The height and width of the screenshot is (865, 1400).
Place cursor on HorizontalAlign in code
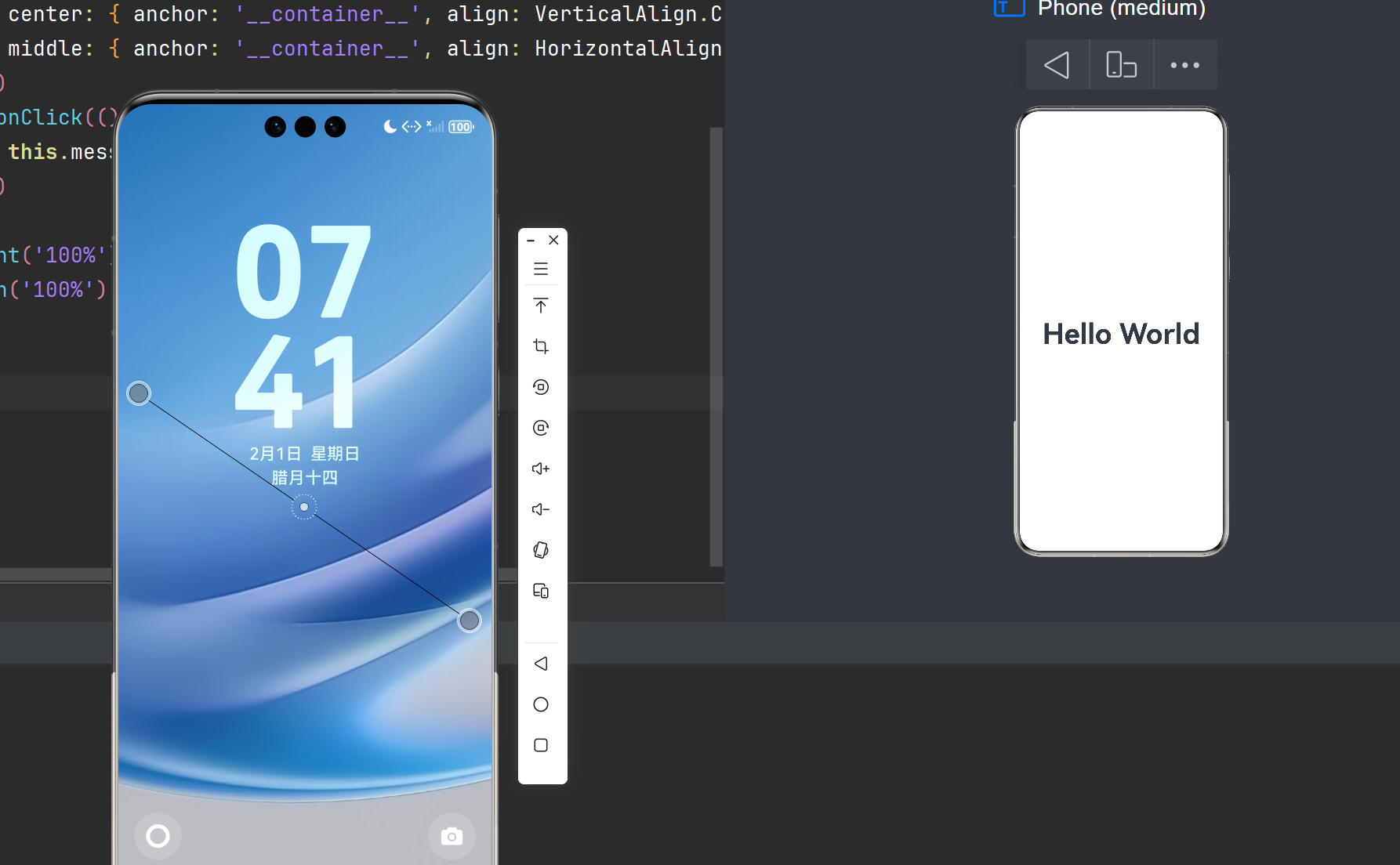pos(628,49)
